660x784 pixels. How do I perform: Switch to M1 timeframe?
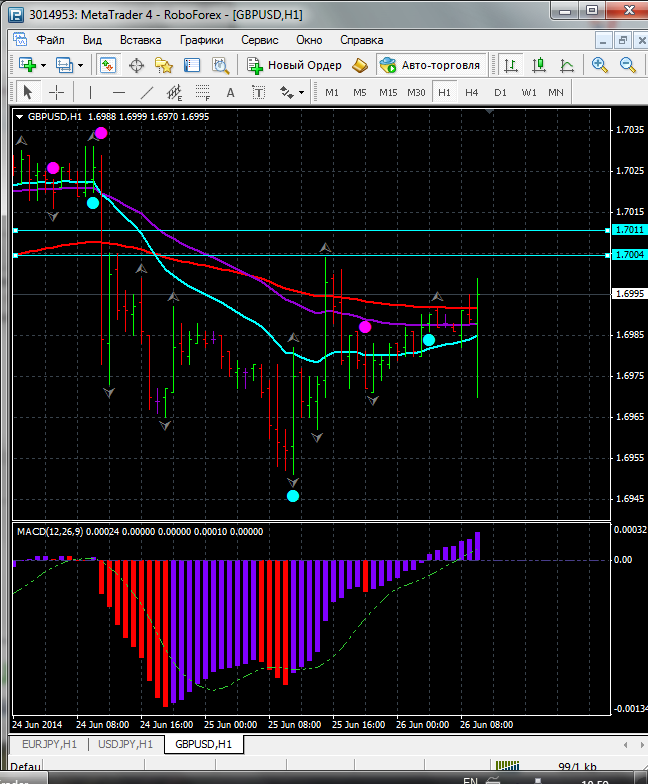tap(332, 92)
